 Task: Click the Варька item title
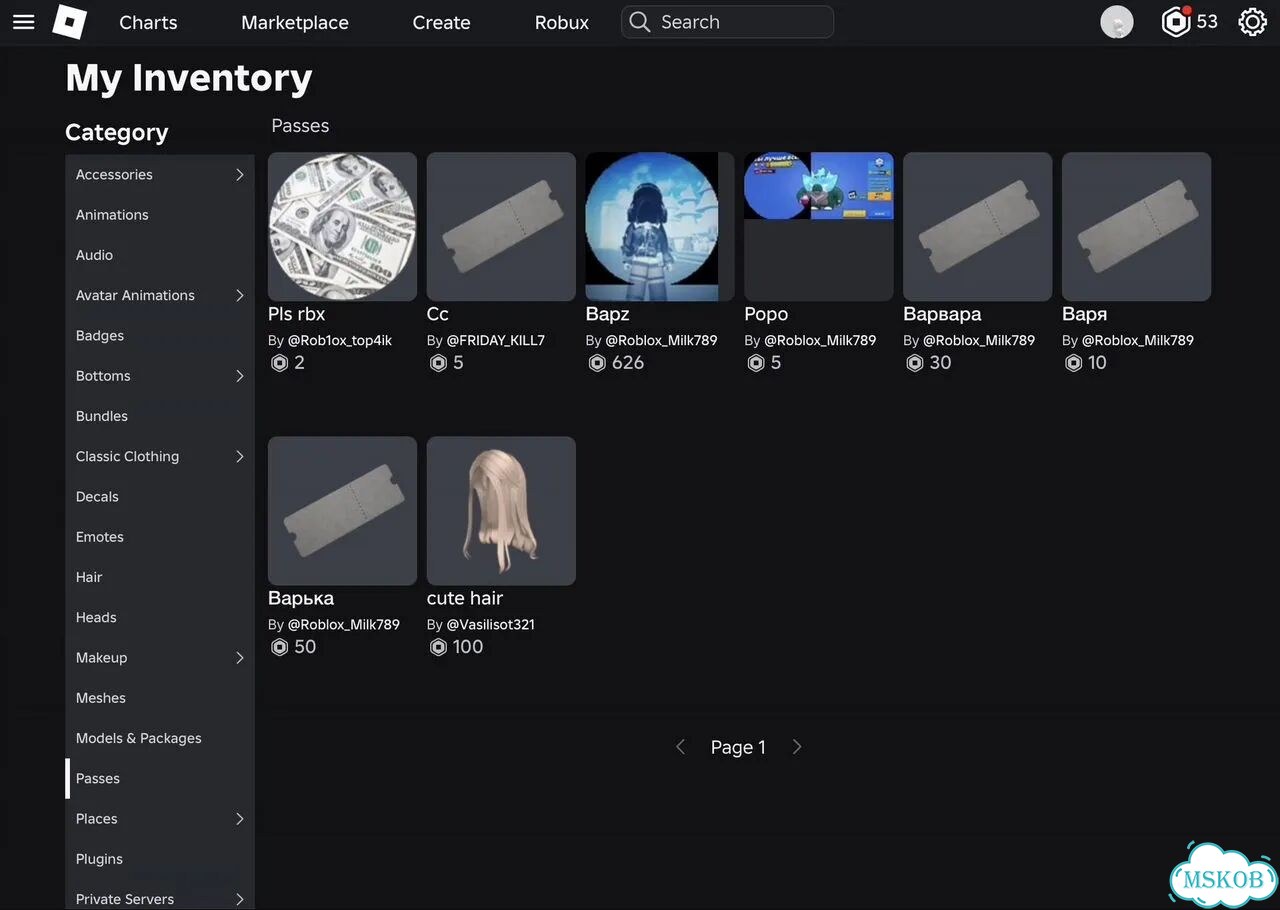301,598
